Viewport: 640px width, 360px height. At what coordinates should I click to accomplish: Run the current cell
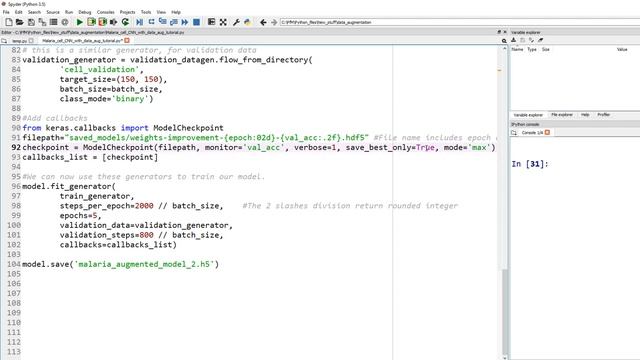(91, 22)
